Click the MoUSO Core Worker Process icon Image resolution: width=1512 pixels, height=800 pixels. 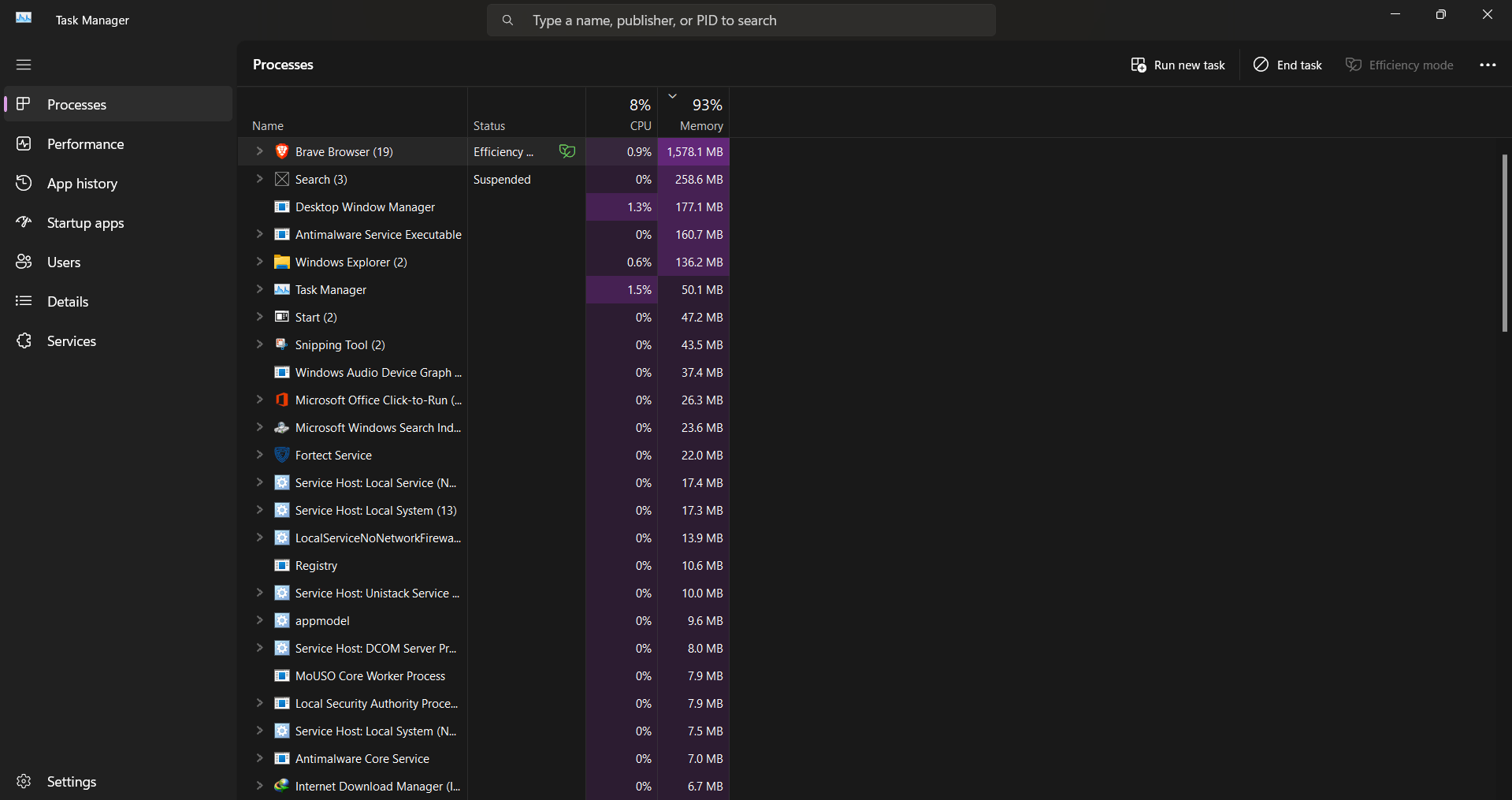tap(281, 675)
